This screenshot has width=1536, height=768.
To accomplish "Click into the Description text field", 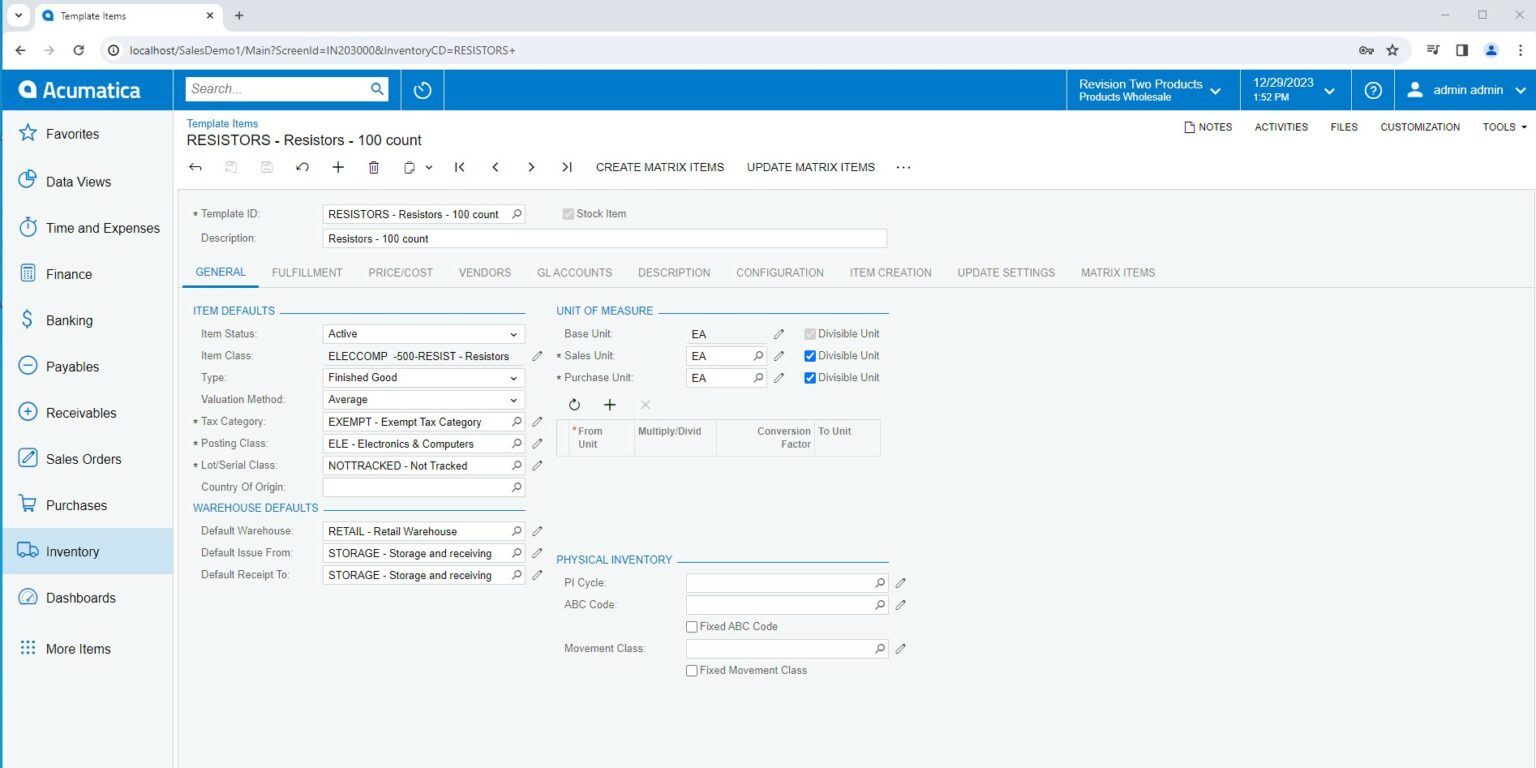I will (x=604, y=239).
